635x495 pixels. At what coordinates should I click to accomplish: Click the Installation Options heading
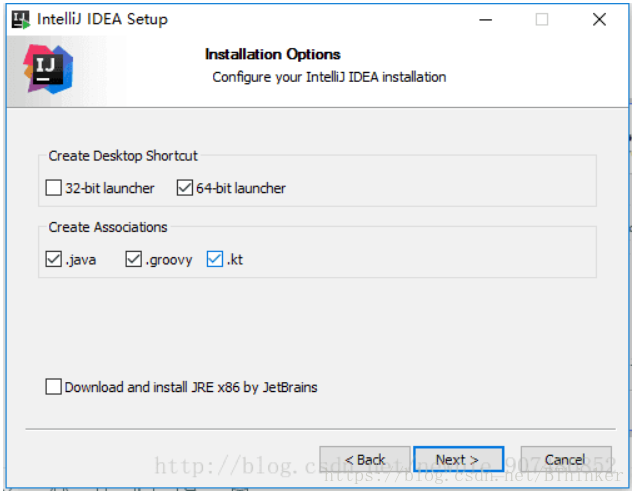coord(273,54)
